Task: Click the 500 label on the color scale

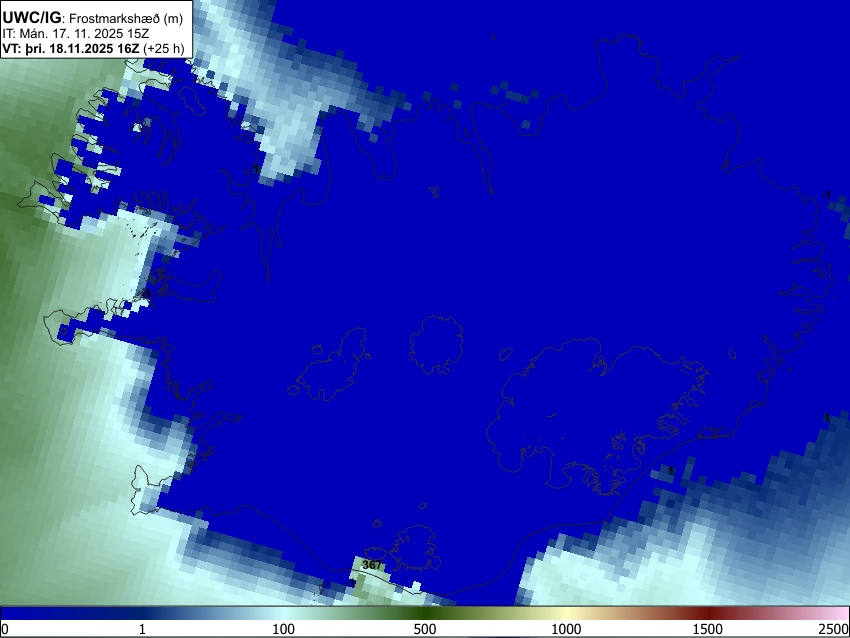Action: [x=424, y=629]
